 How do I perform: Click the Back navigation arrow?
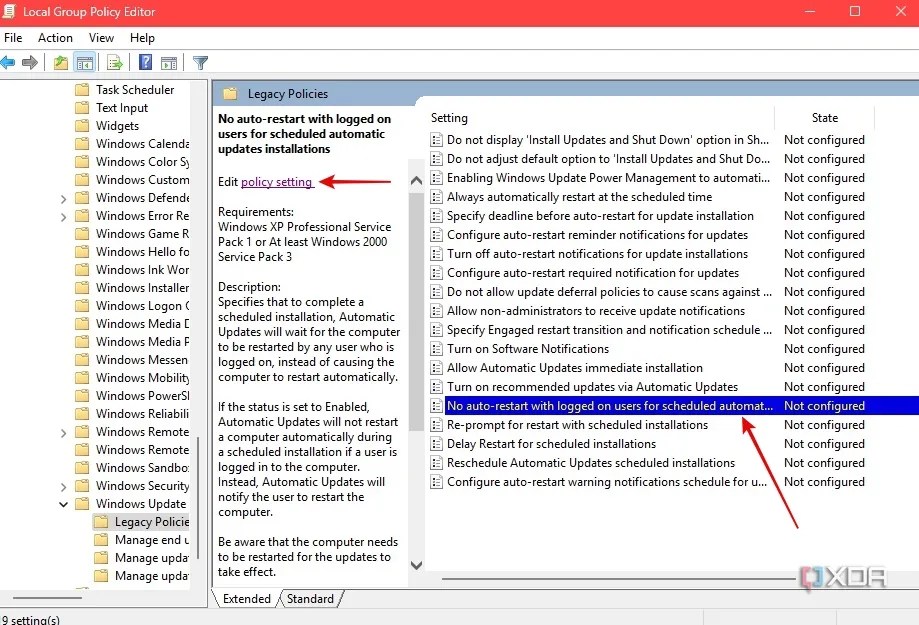(8, 61)
